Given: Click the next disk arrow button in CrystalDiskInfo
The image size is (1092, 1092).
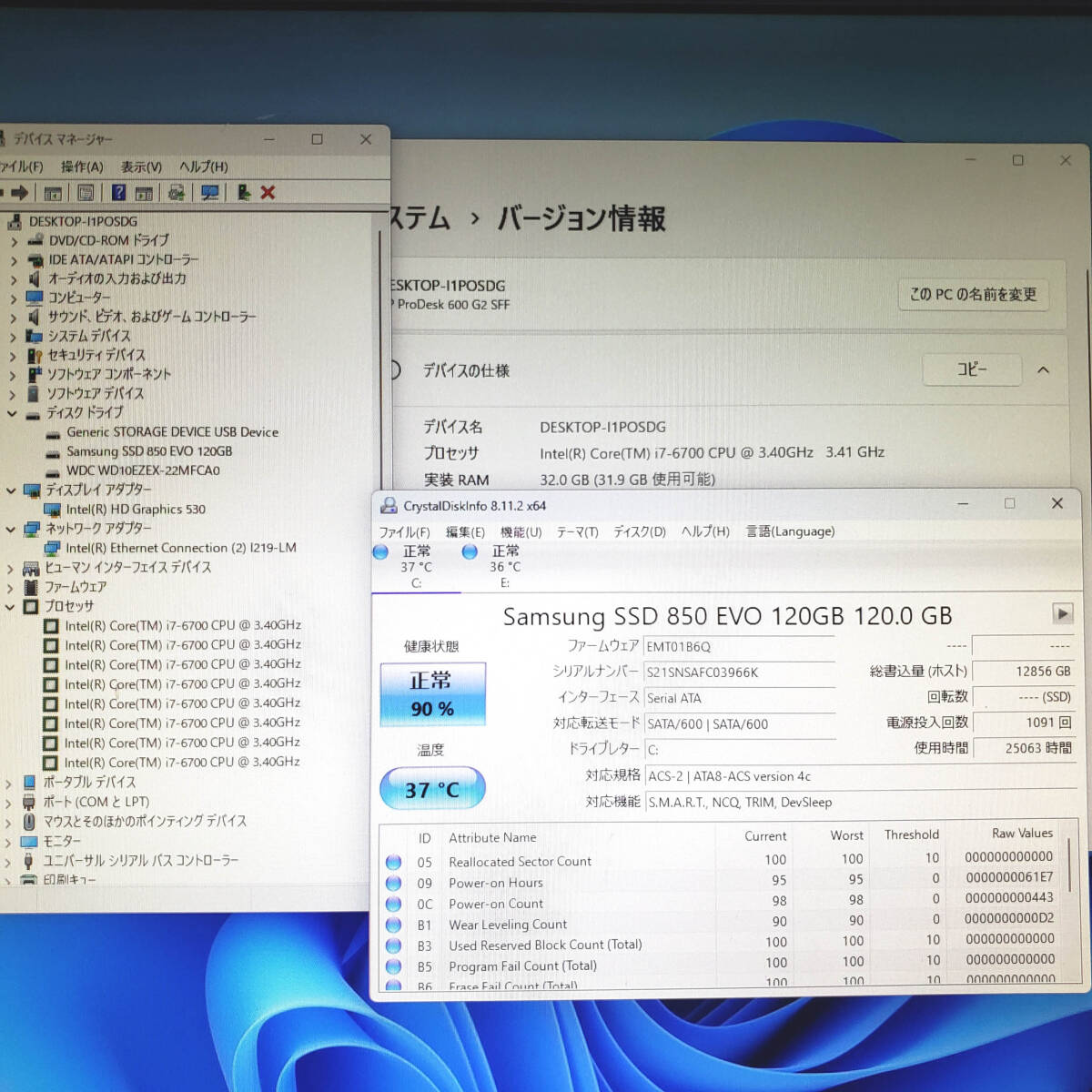Looking at the screenshot, I should [1062, 613].
